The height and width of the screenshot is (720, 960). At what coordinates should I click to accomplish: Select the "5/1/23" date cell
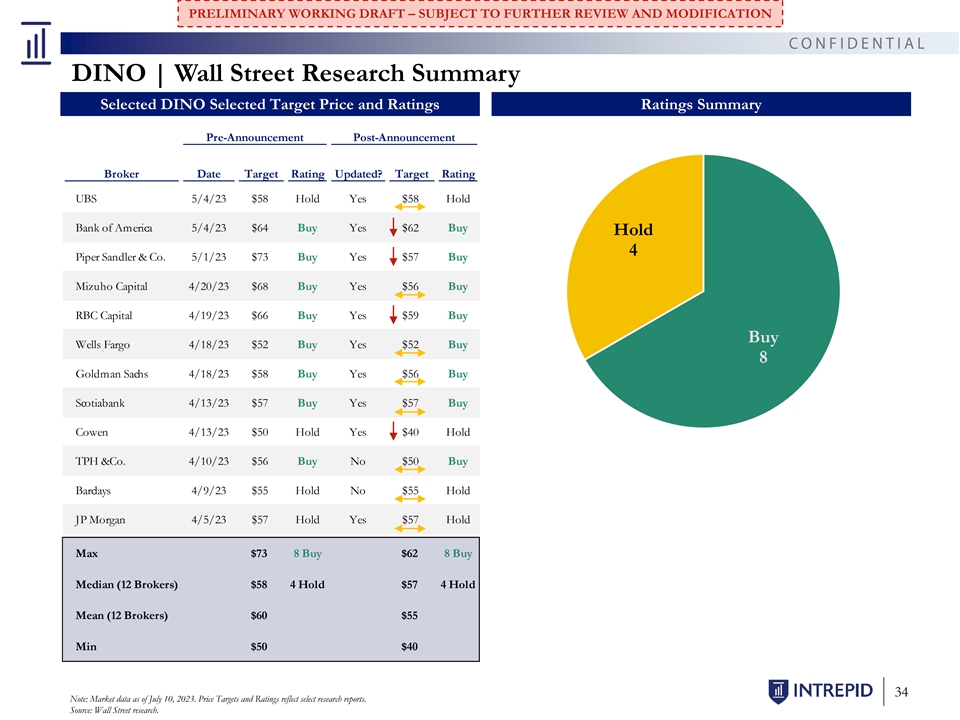[x=209, y=257]
